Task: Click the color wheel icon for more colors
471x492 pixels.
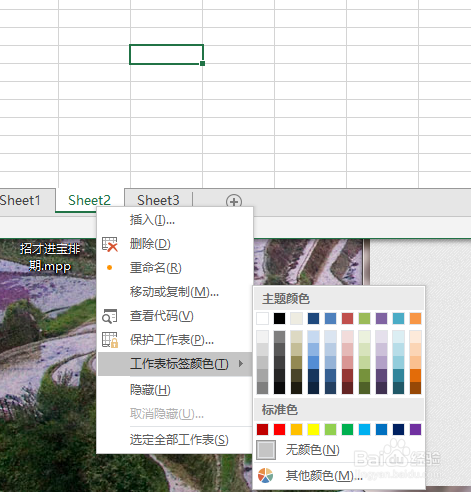Action: click(x=265, y=476)
